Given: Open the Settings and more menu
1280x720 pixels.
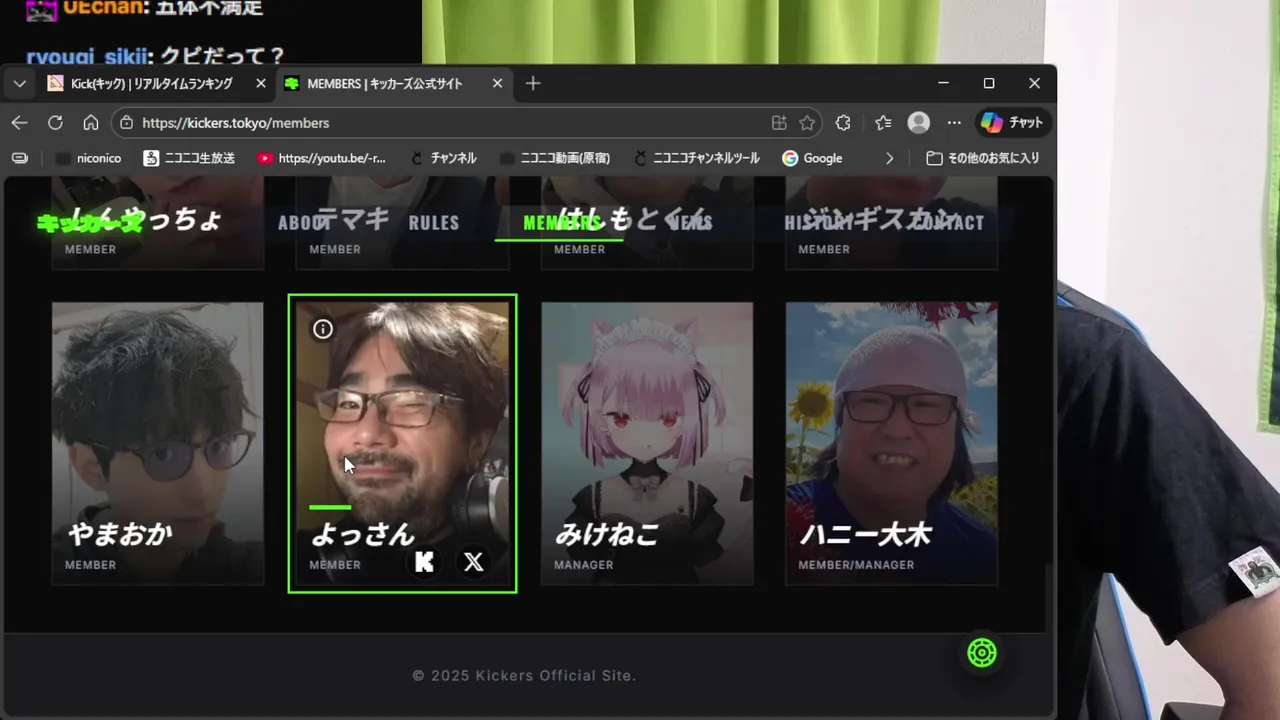Looking at the screenshot, I should pos(954,123).
